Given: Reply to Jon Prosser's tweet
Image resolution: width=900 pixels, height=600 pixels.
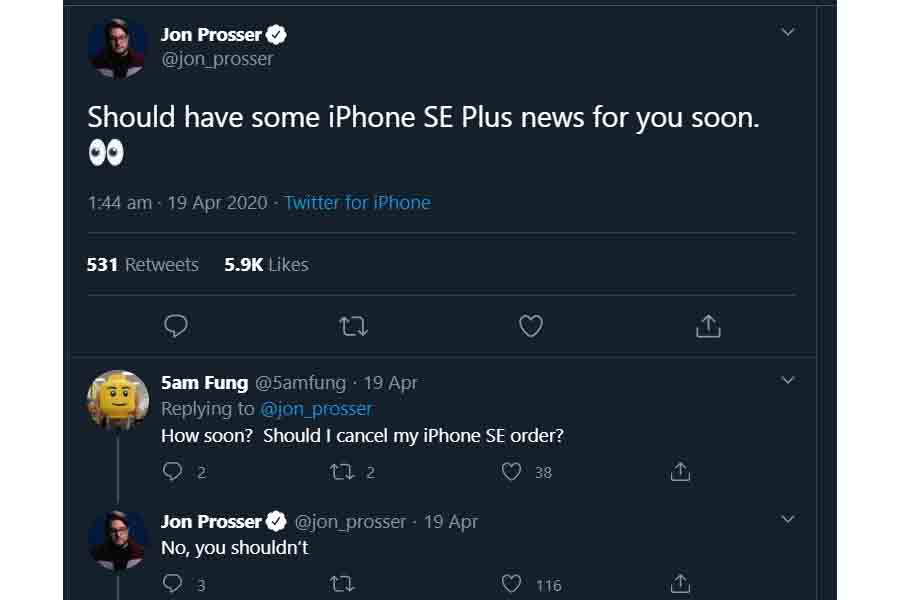Looking at the screenshot, I should 176,326.
